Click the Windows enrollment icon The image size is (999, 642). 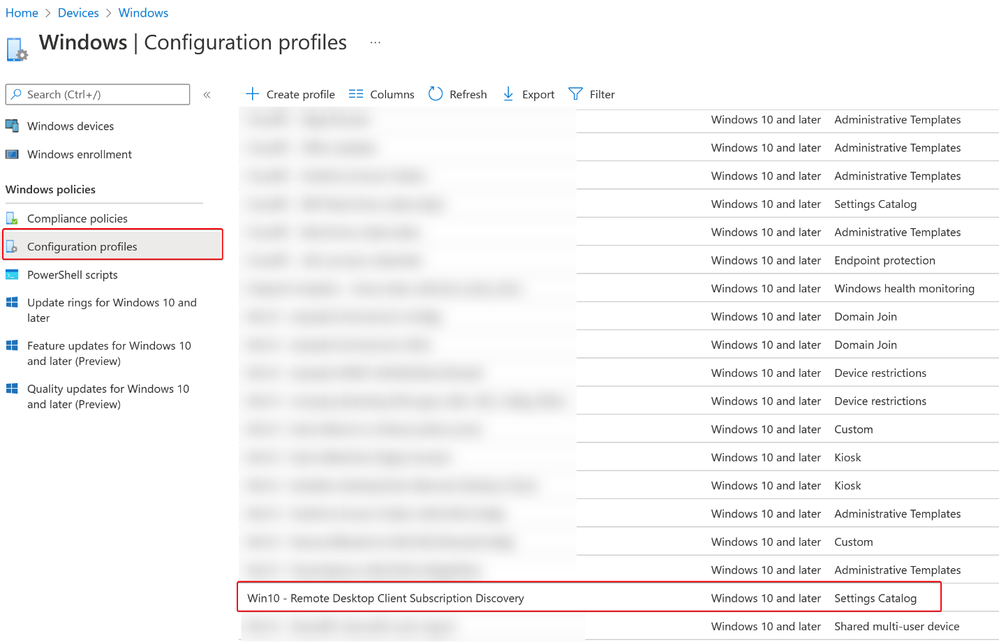click(12, 154)
